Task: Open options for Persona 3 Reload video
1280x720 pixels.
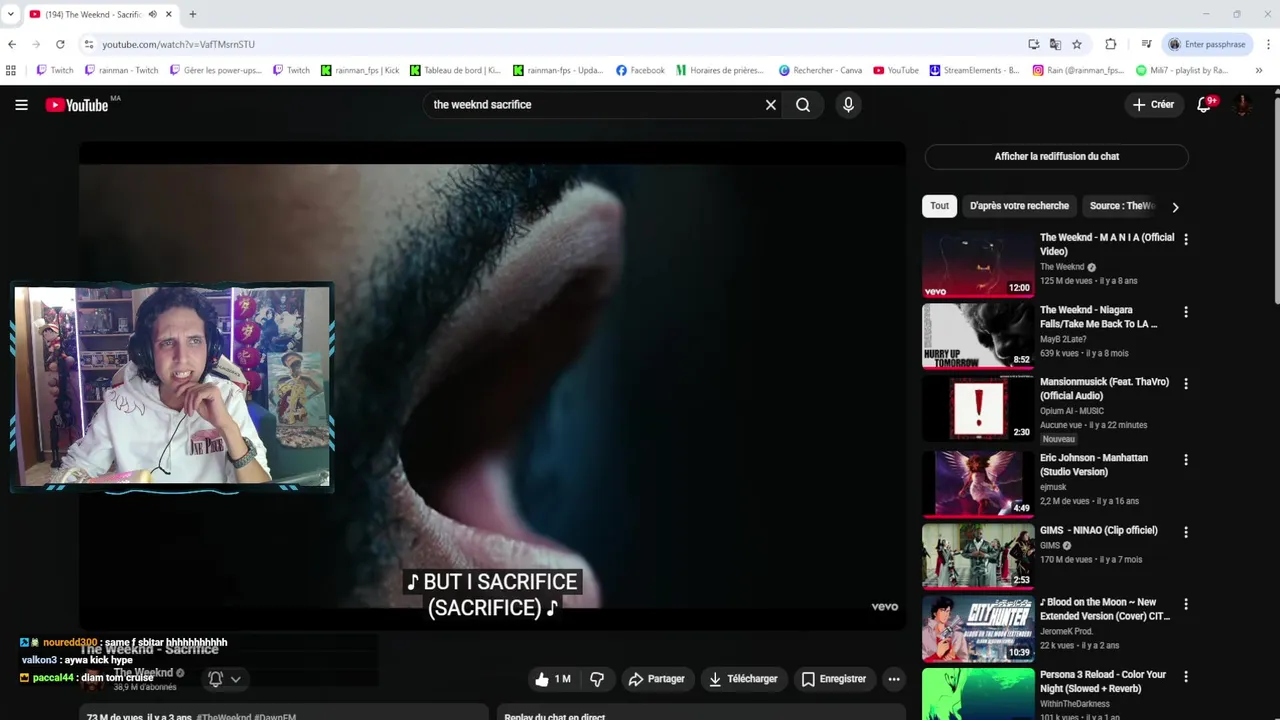Action: (x=1186, y=677)
